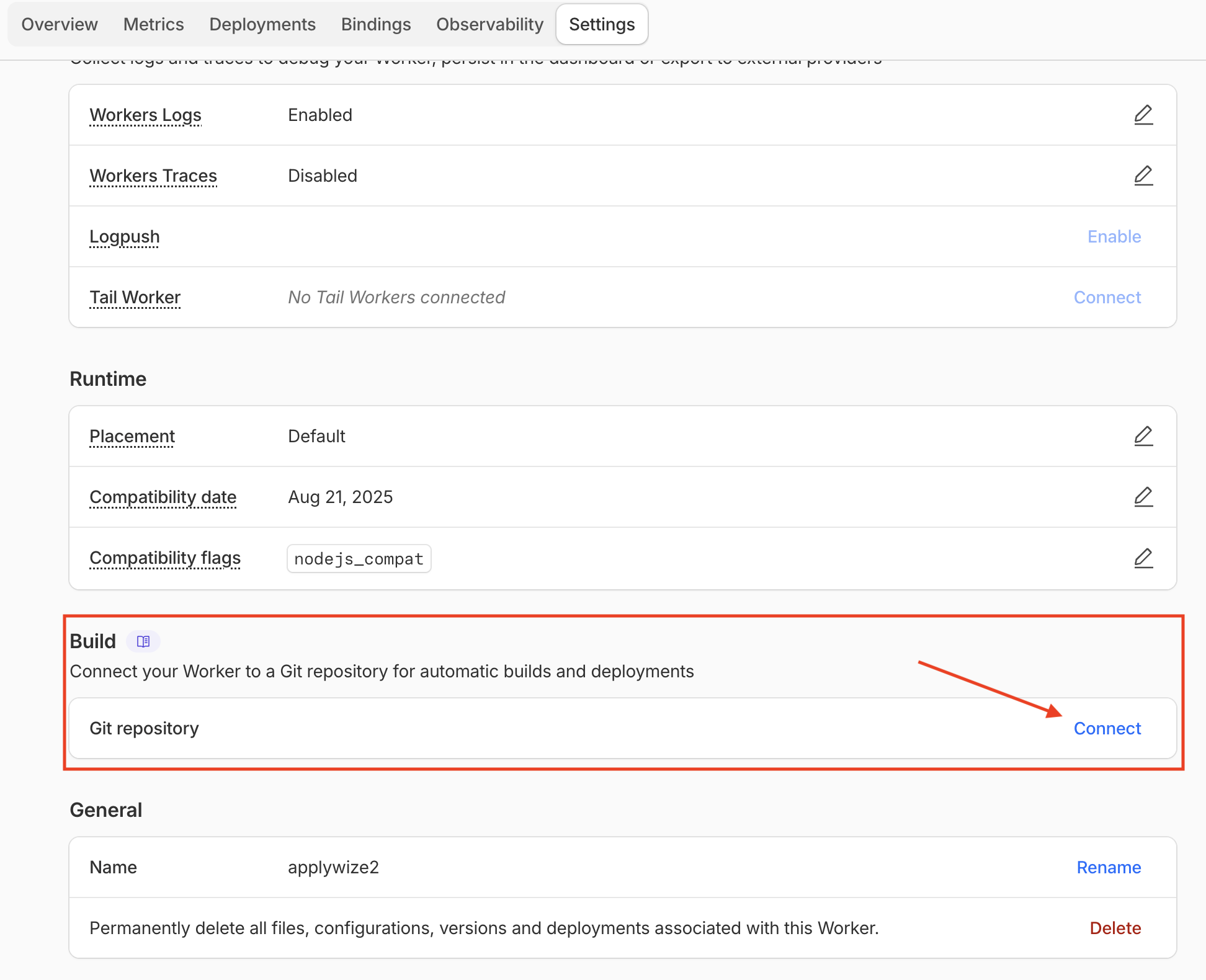The image size is (1206, 980).
Task: Edit the Compatibility date
Action: coord(1143,496)
